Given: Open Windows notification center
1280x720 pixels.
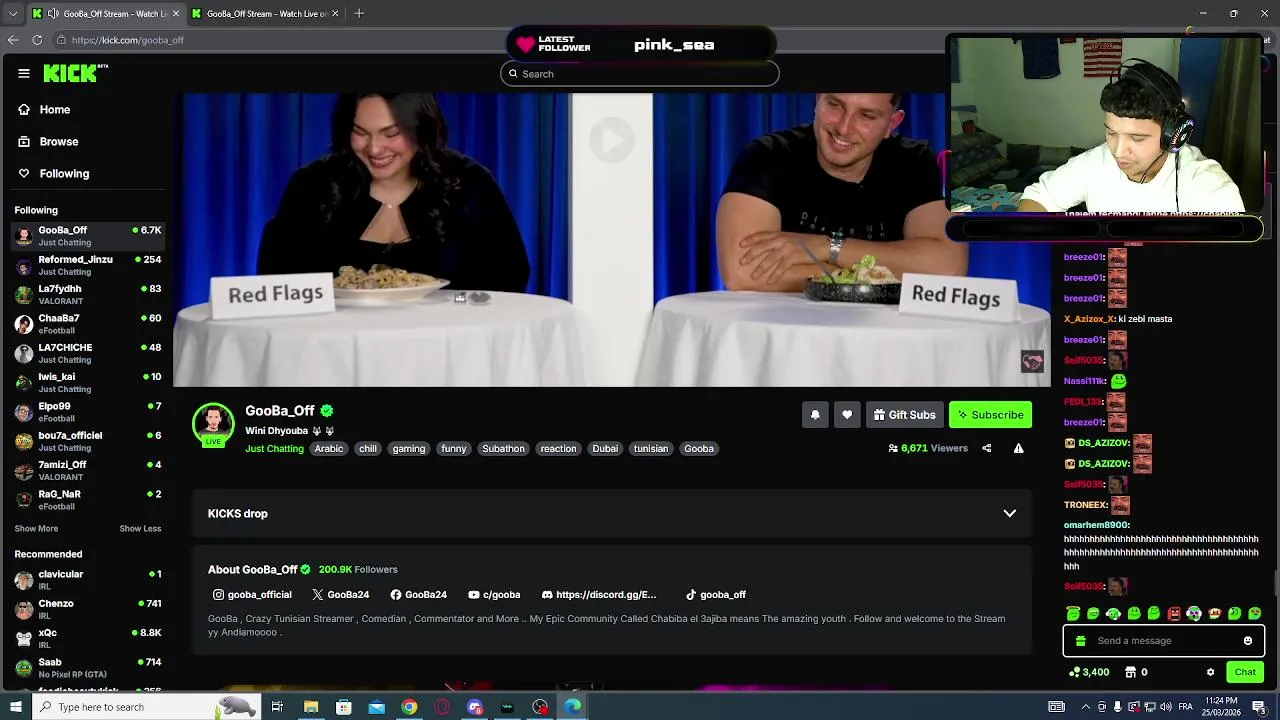Looking at the screenshot, I should point(1259,707).
